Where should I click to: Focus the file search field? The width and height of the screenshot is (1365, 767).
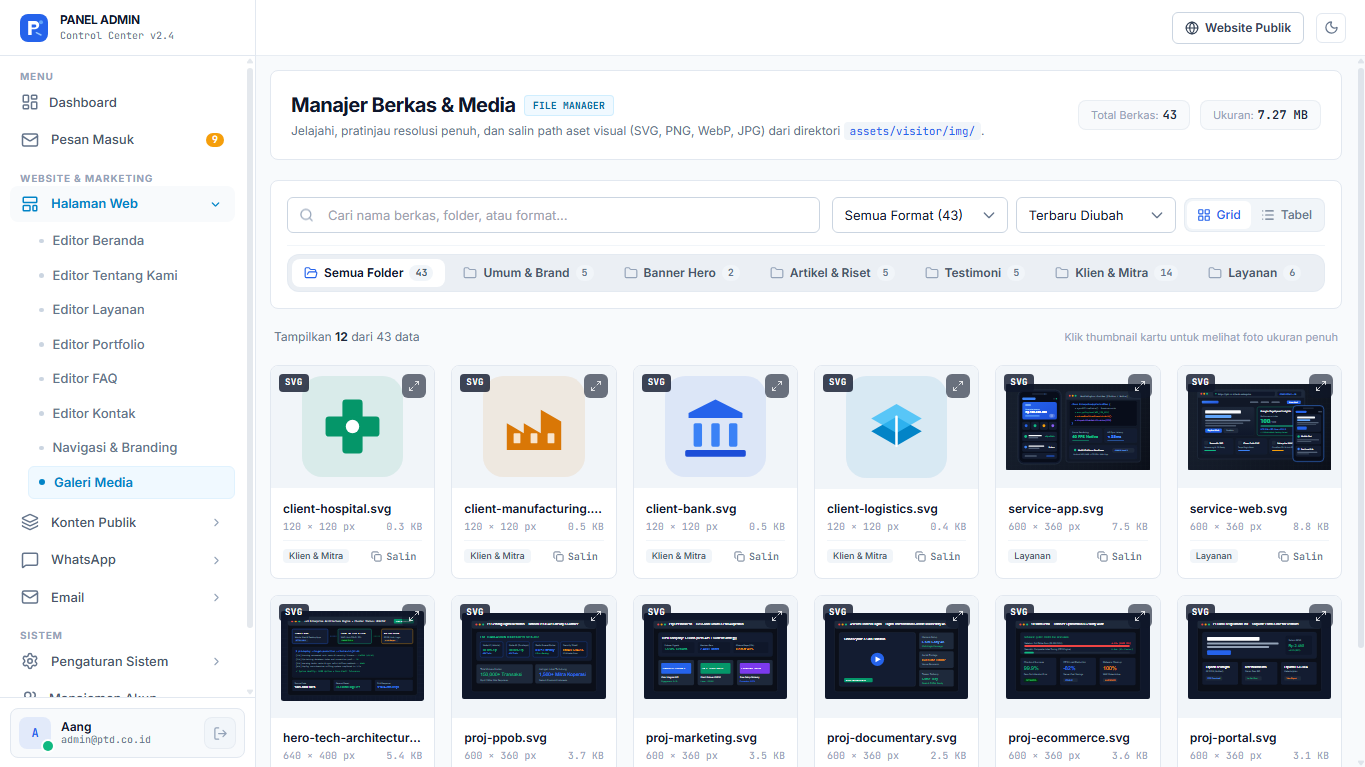(553, 215)
